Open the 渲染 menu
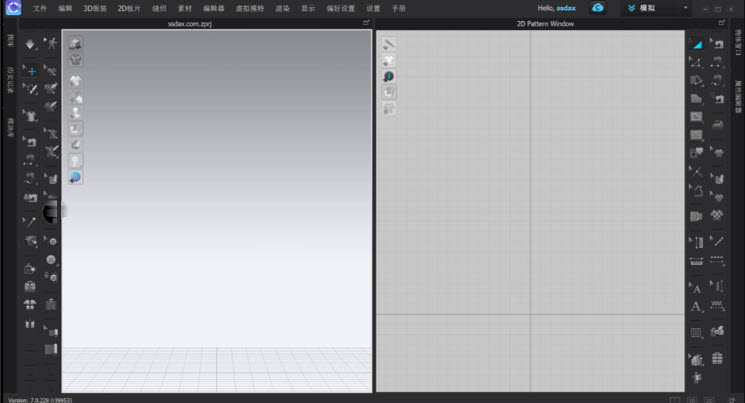The height and width of the screenshot is (403, 745). click(x=282, y=8)
